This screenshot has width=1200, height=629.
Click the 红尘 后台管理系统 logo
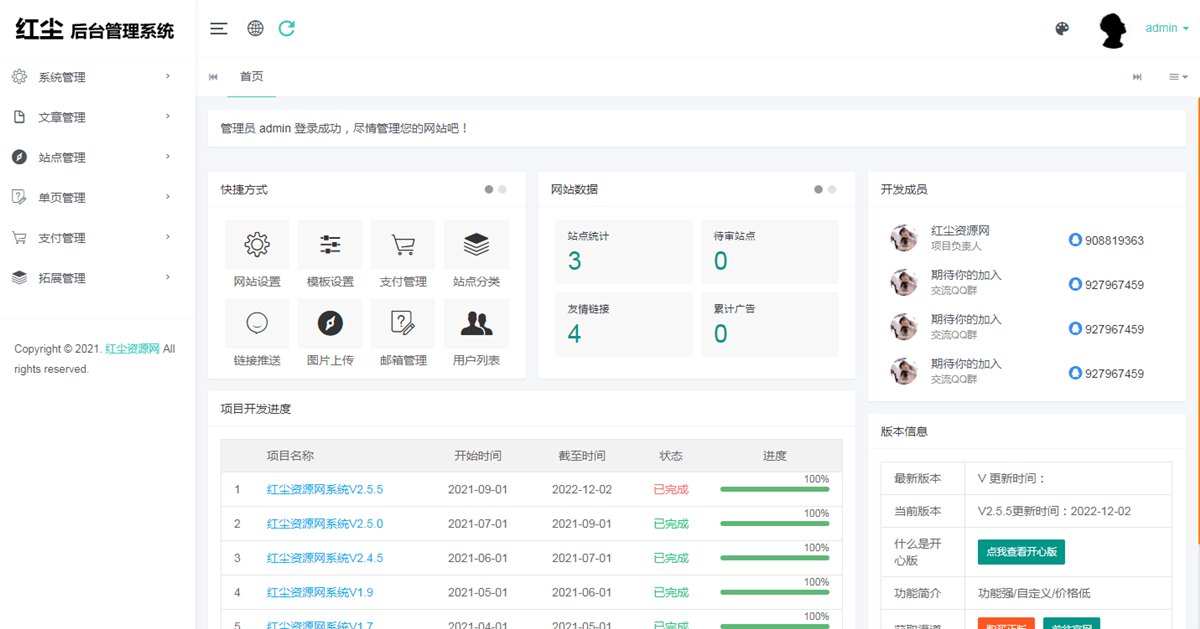[95, 29]
